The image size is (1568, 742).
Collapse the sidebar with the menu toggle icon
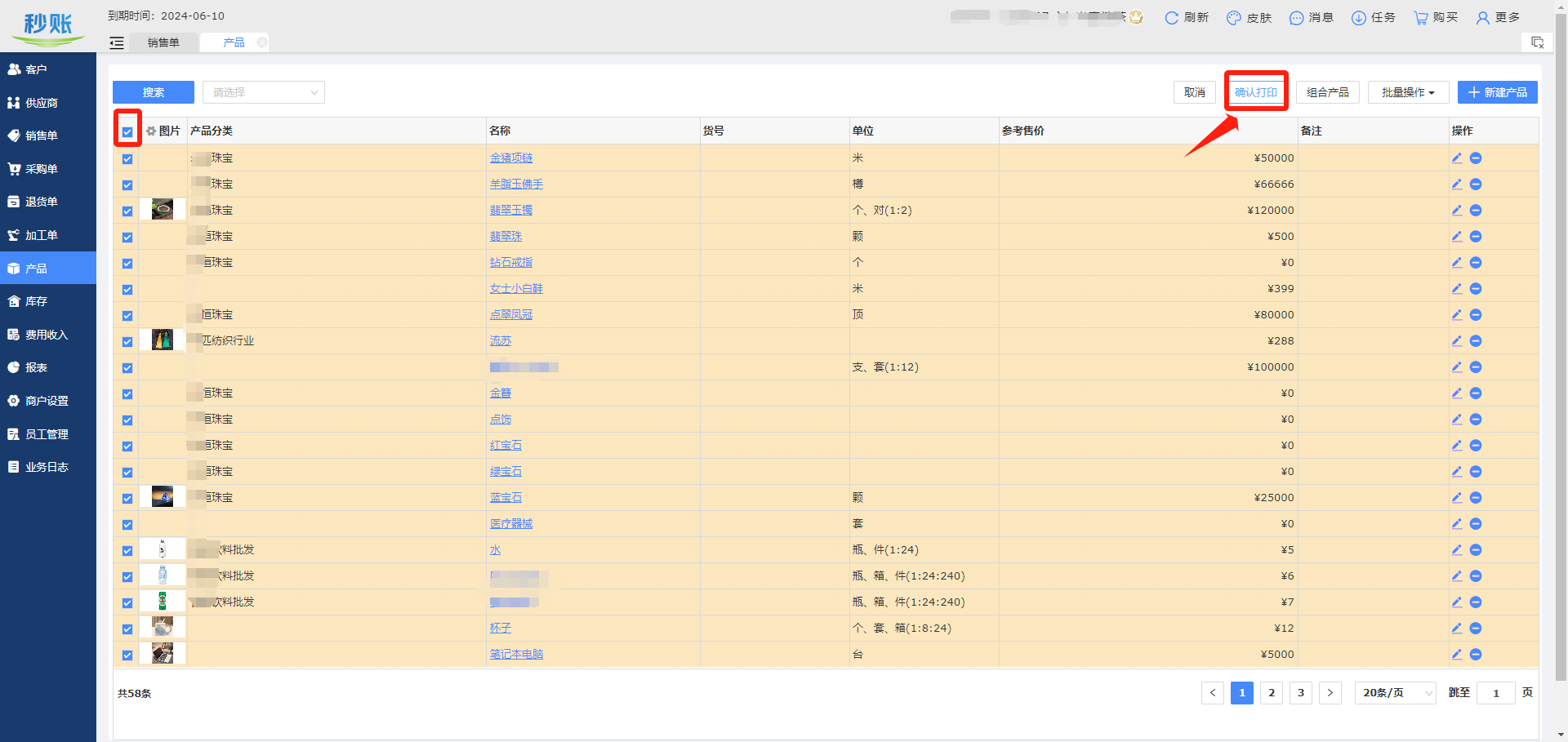pyautogui.click(x=117, y=43)
